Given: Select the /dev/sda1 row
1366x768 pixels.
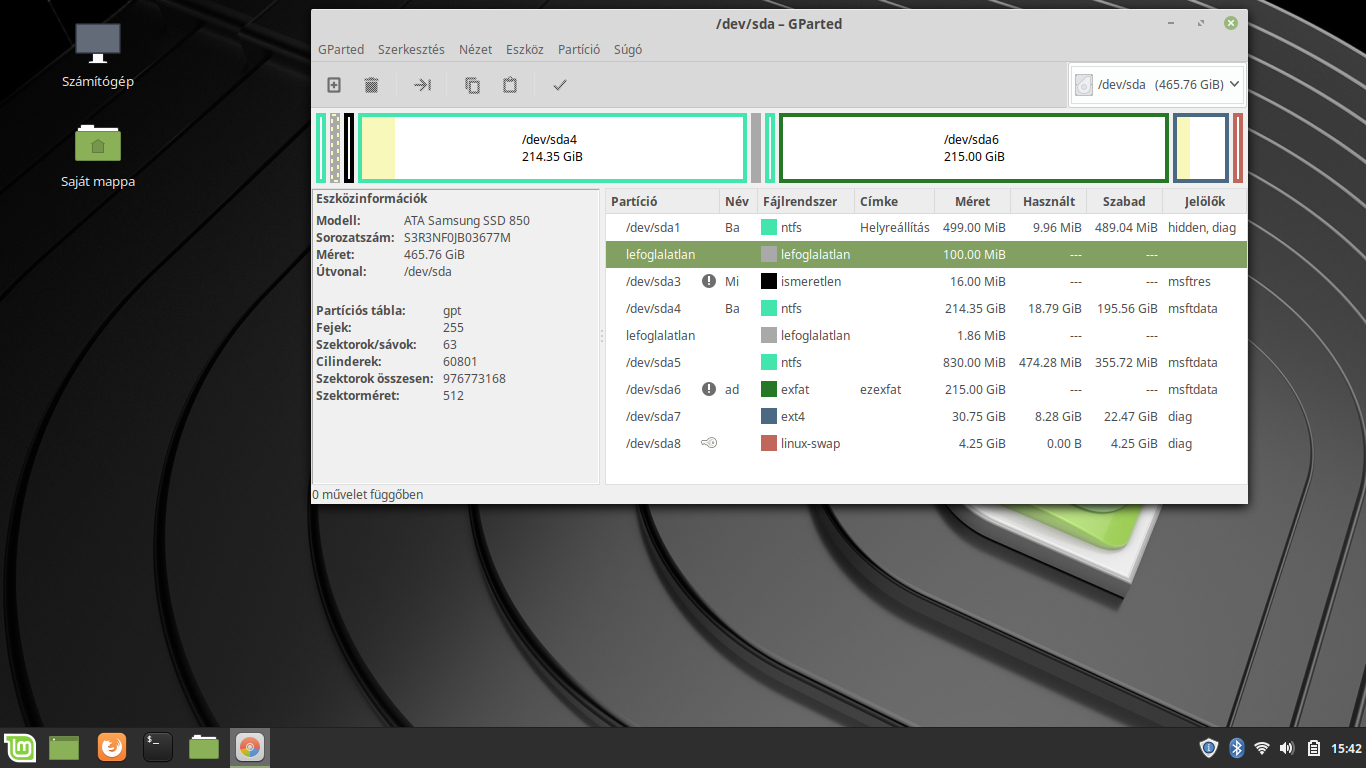Looking at the screenshot, I should pyautogui.click(x=927, y=227).
